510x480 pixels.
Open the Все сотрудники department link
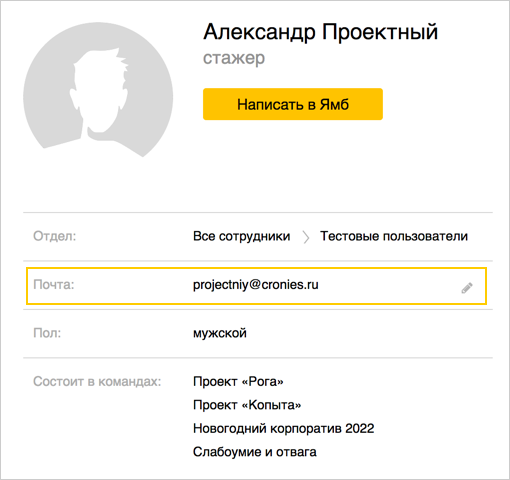click(241, 236)
